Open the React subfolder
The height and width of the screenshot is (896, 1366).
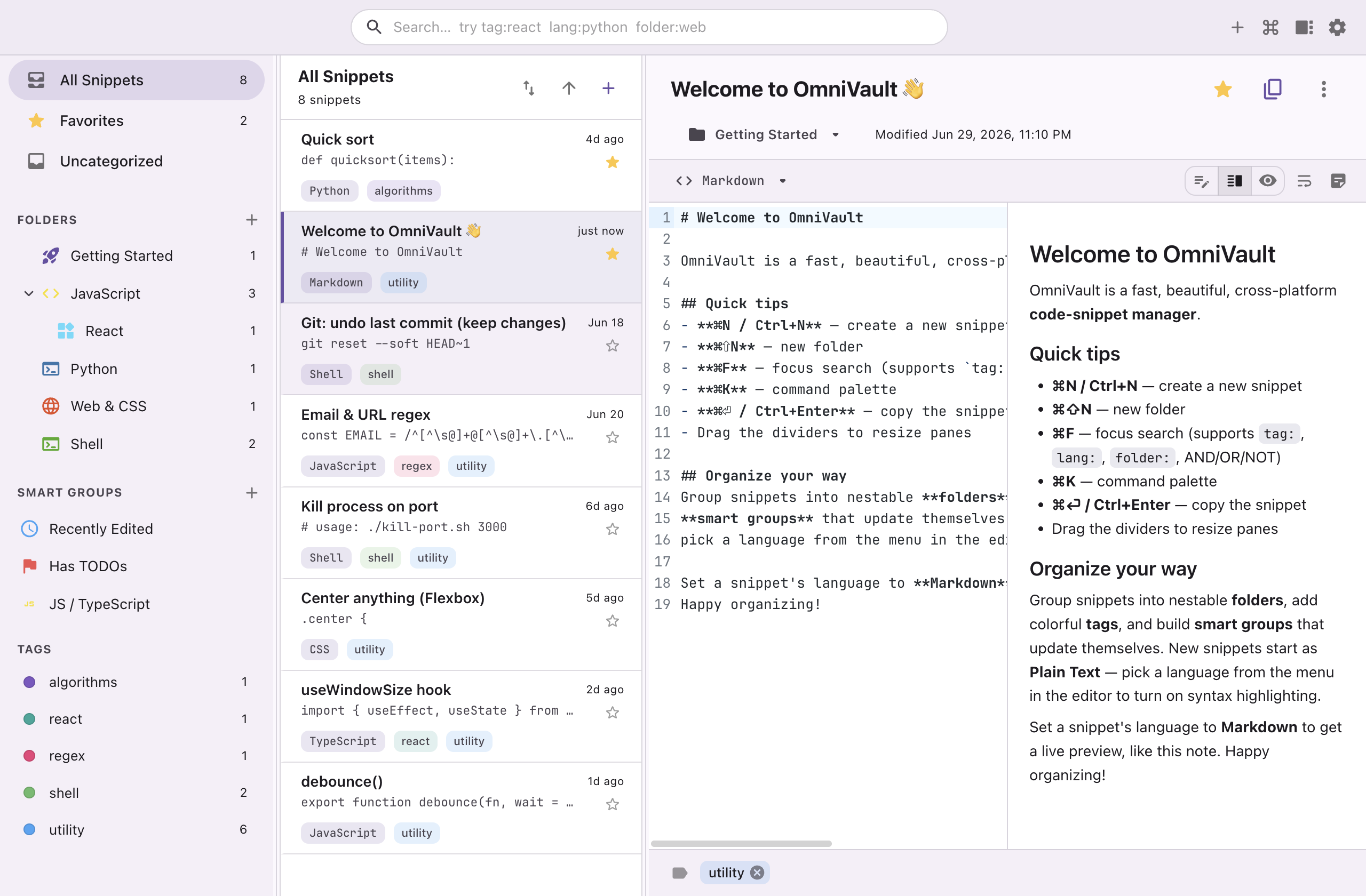coord(137,331)
